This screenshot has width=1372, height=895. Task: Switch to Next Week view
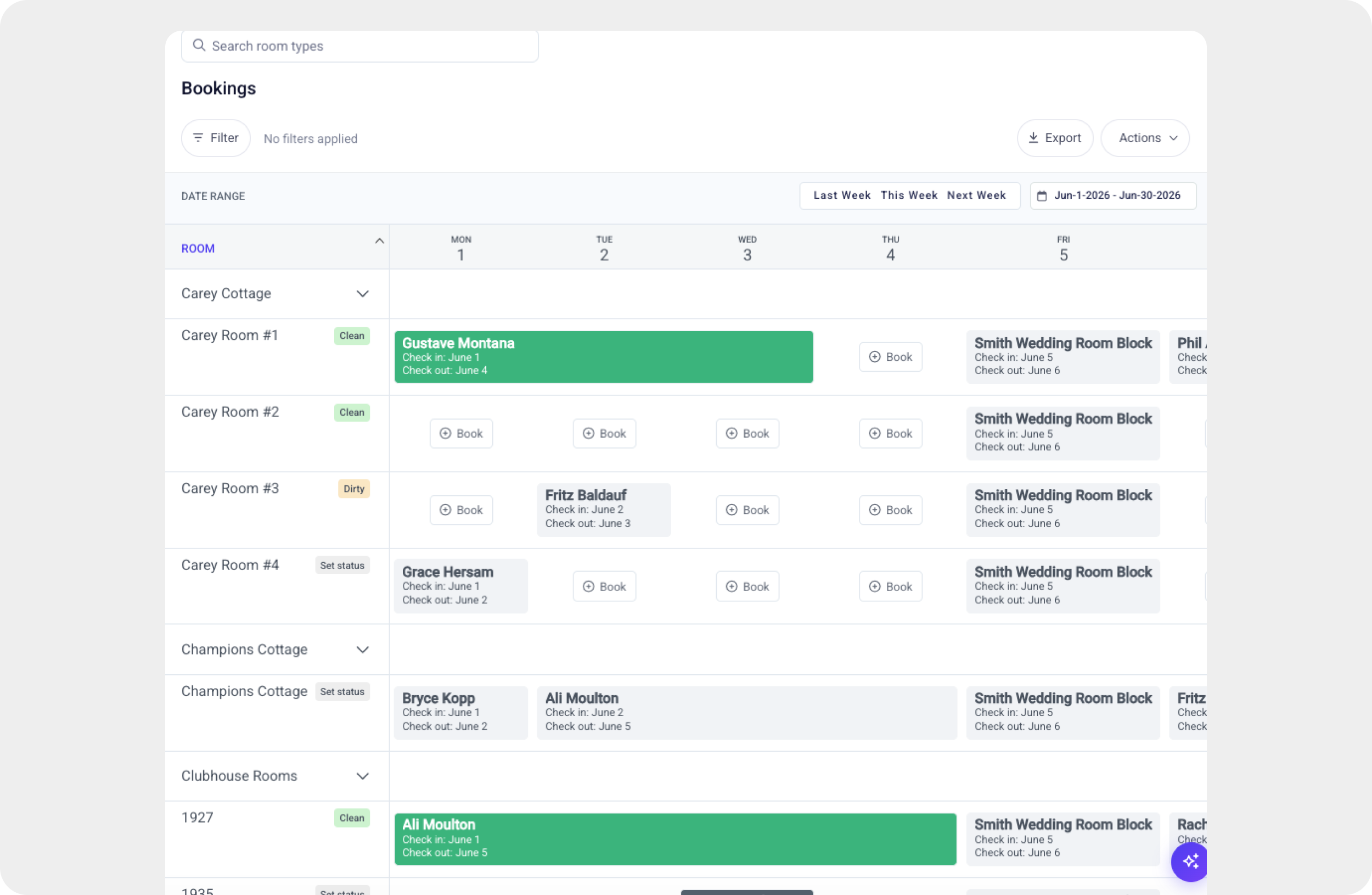[x=976, y=195]
